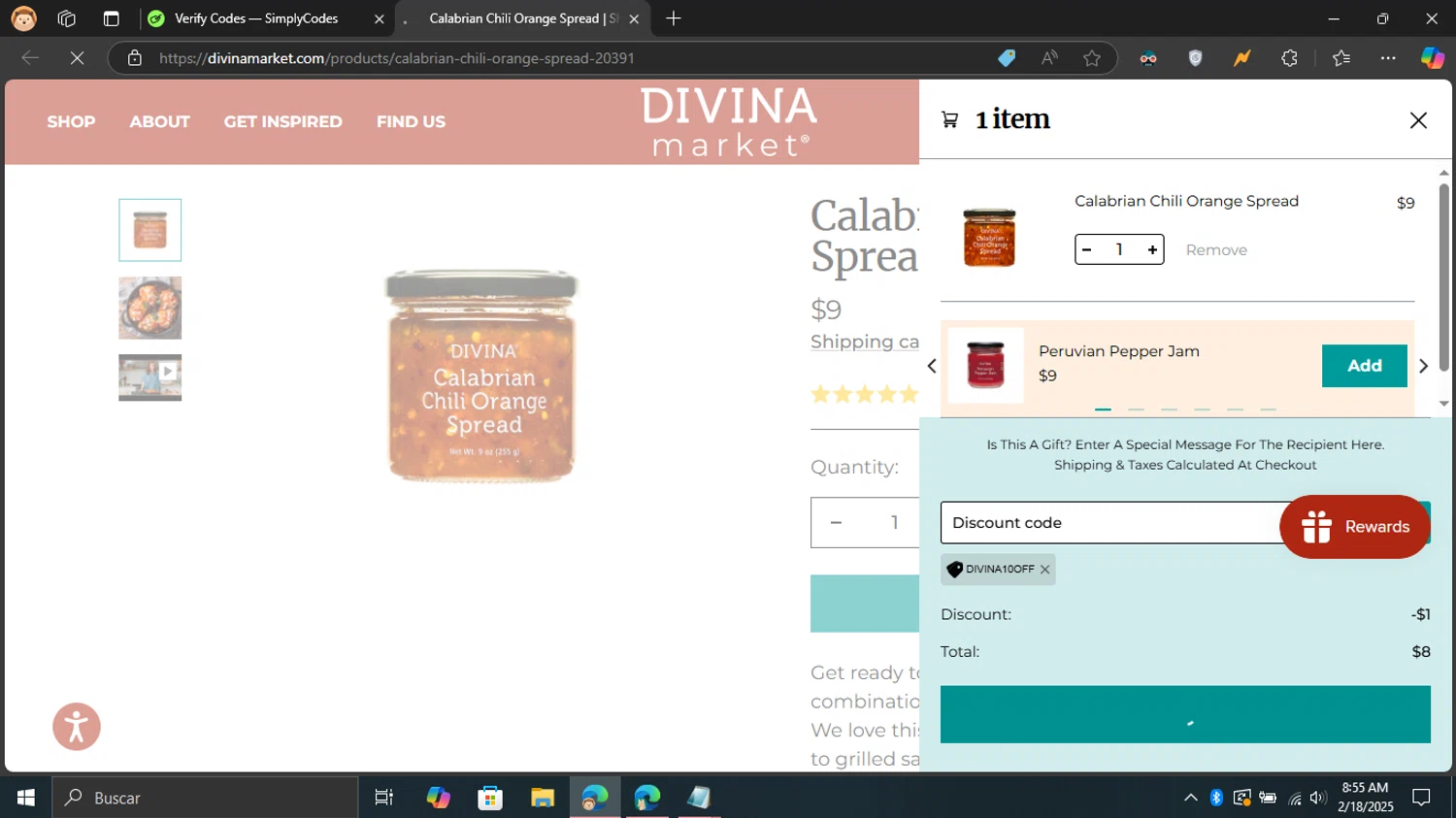Open Microsoft Store from the taskbar
The width and height of the screenshot is (1456, 818).
point(490,798)
